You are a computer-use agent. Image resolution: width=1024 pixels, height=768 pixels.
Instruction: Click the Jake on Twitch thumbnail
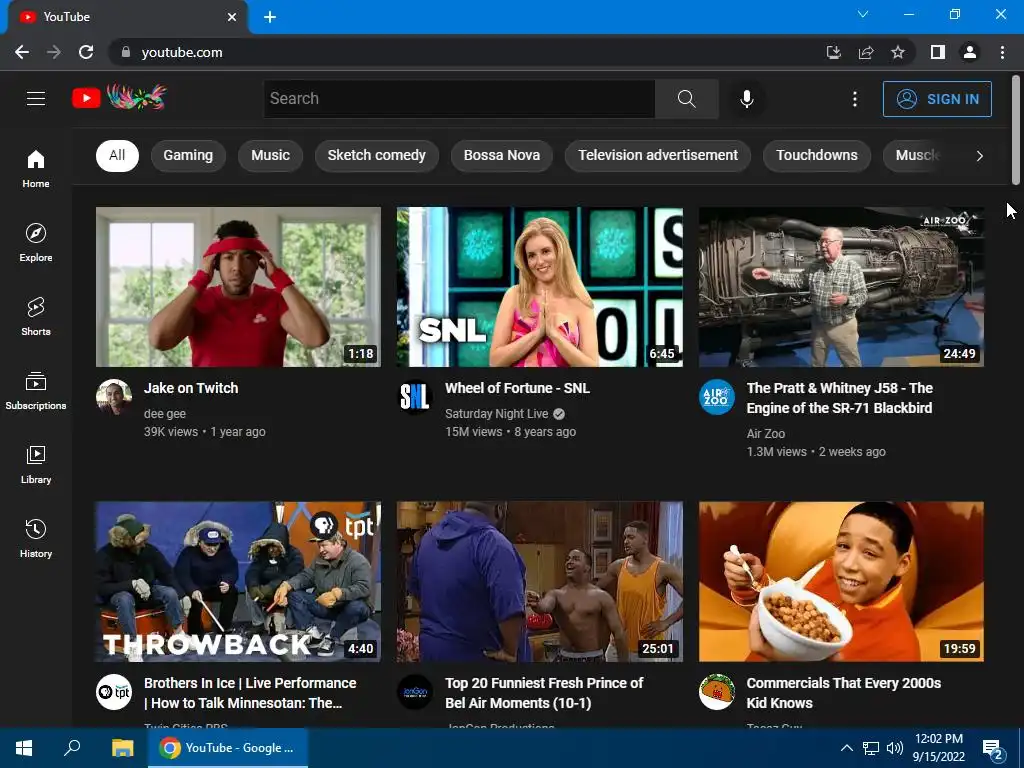[x=238, y=287]
